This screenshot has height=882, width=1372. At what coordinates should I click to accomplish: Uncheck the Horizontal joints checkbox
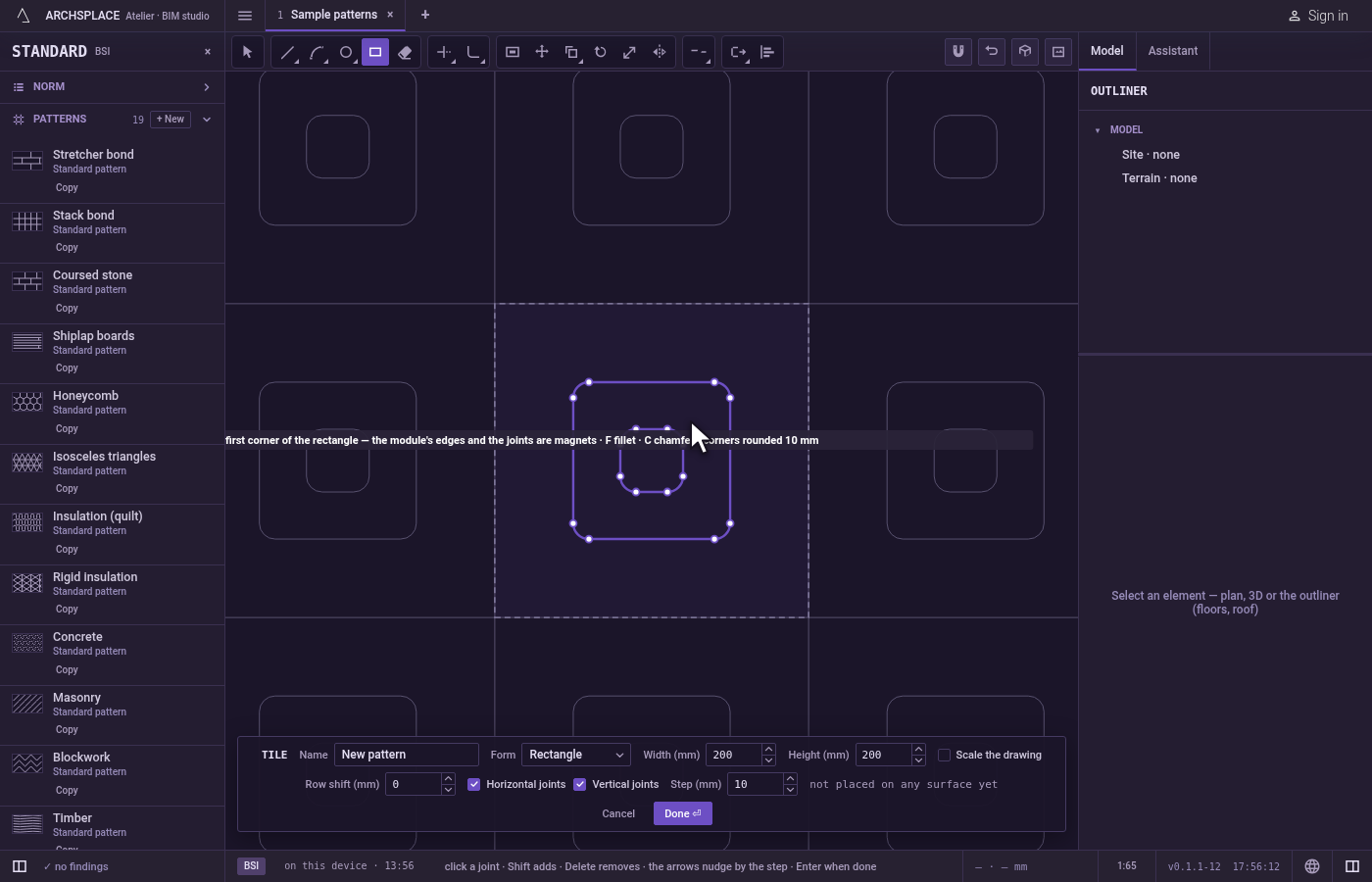(x=474, y=784)
